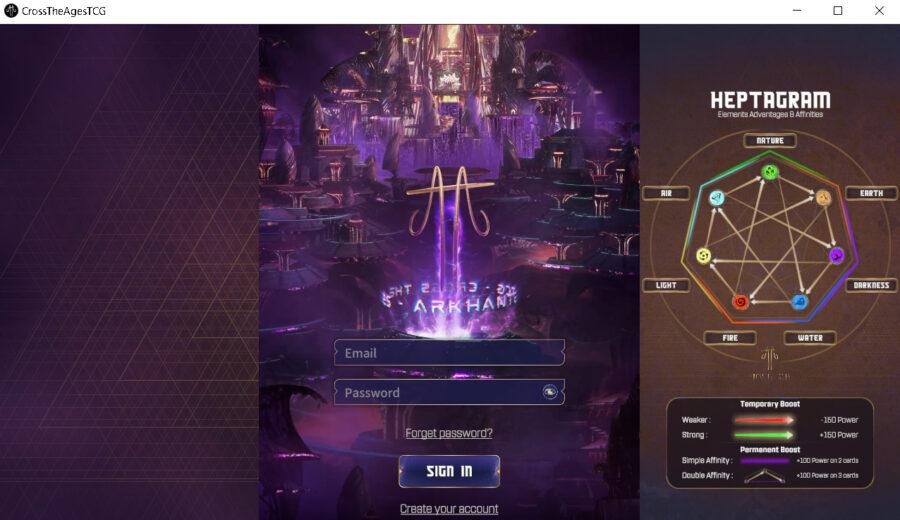Click the Password input field

(449, 392)
